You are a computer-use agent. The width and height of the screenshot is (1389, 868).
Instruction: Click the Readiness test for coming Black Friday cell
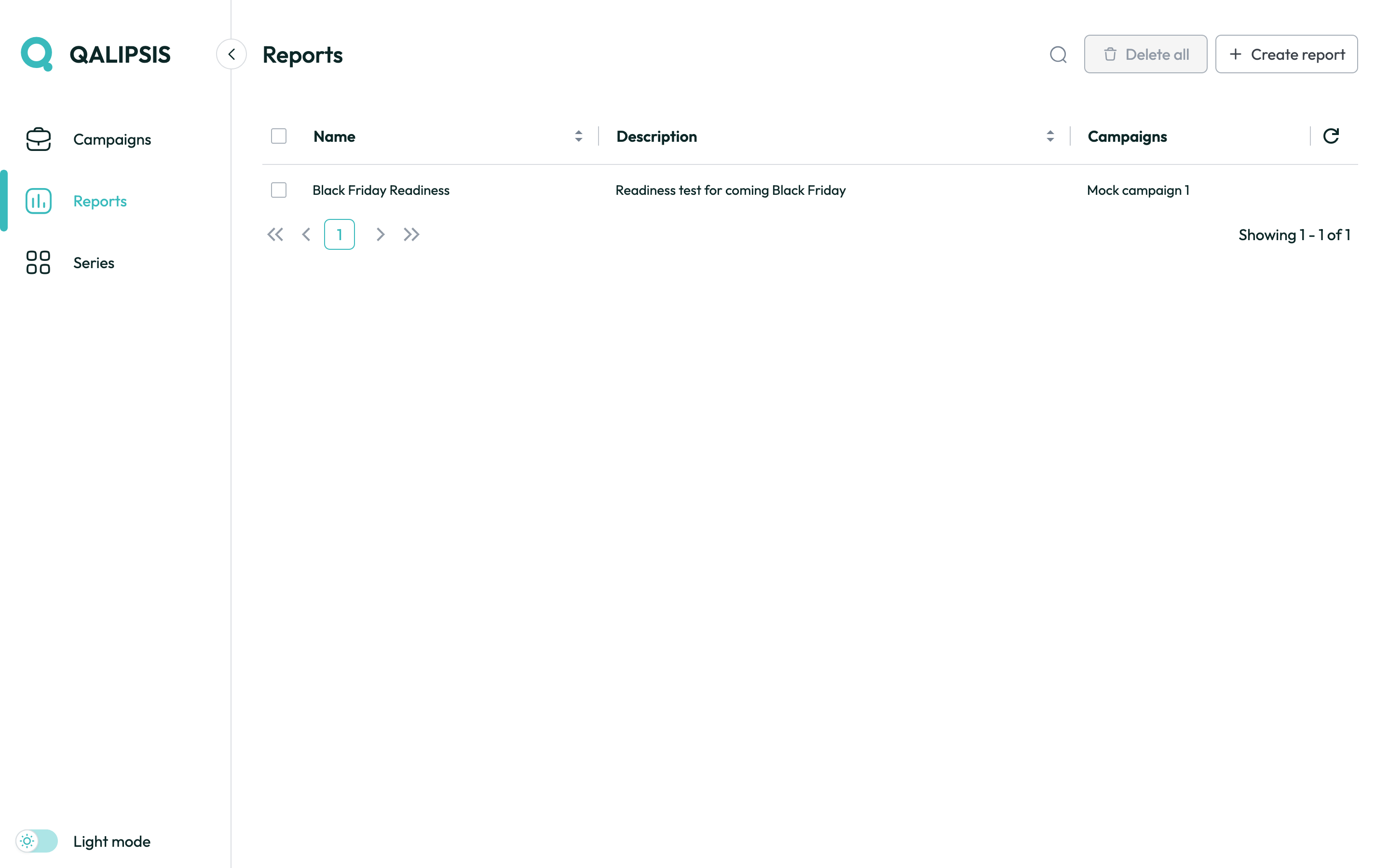(731, 190)
